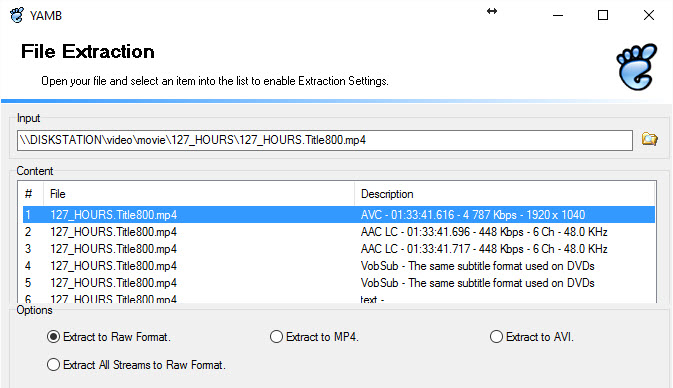Click the file name in row 2
673x388 pixels.
pyautogui.click(x=113, y=232)
